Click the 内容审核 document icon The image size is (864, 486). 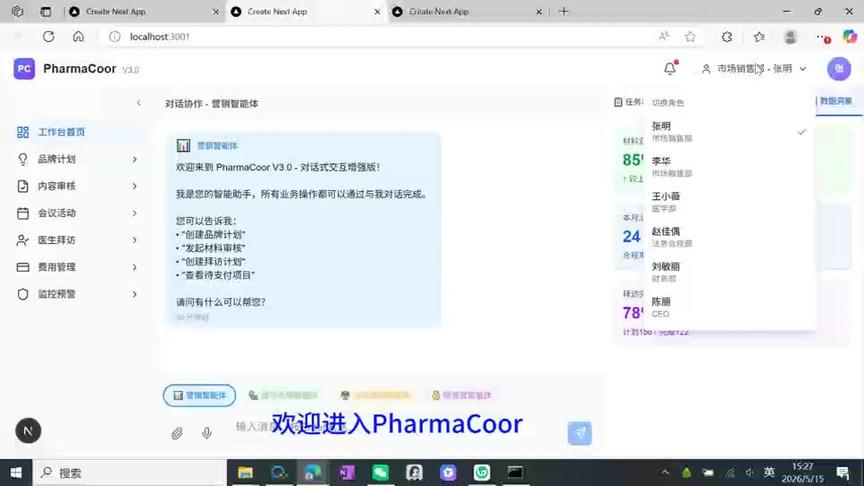click(23, 186)
